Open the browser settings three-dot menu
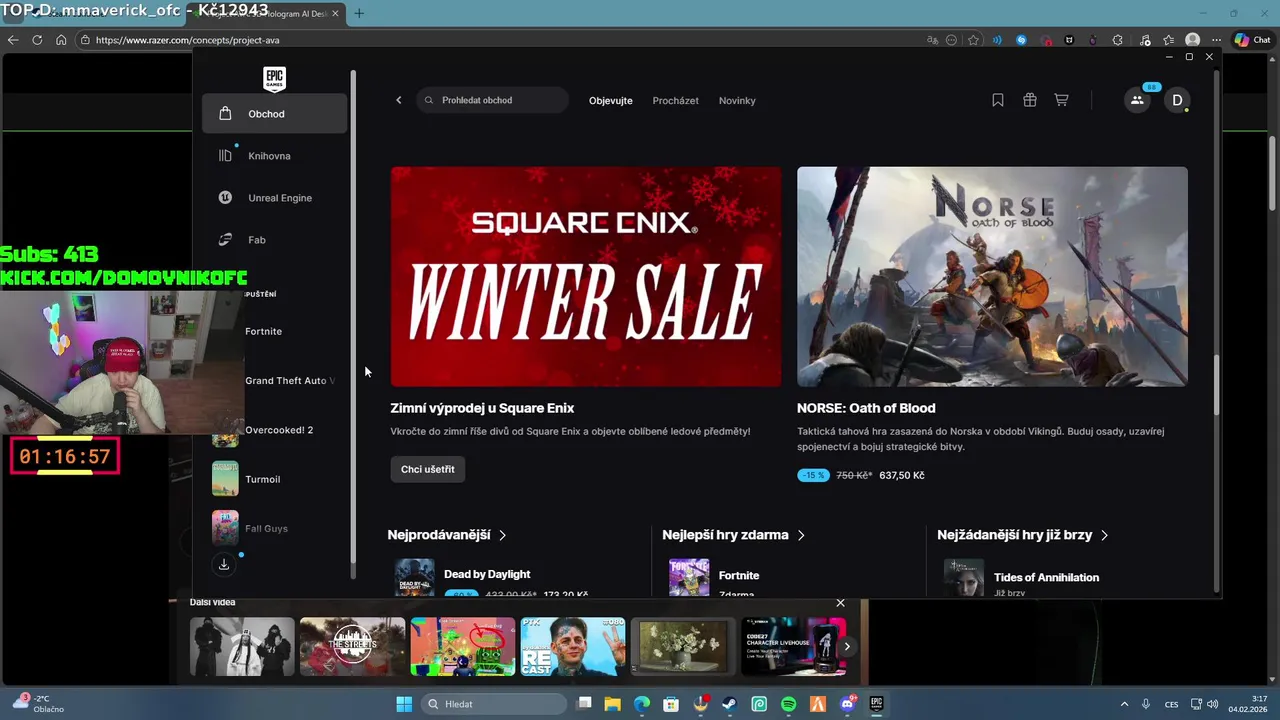1280x720 pixels. tap(1216, 40)
